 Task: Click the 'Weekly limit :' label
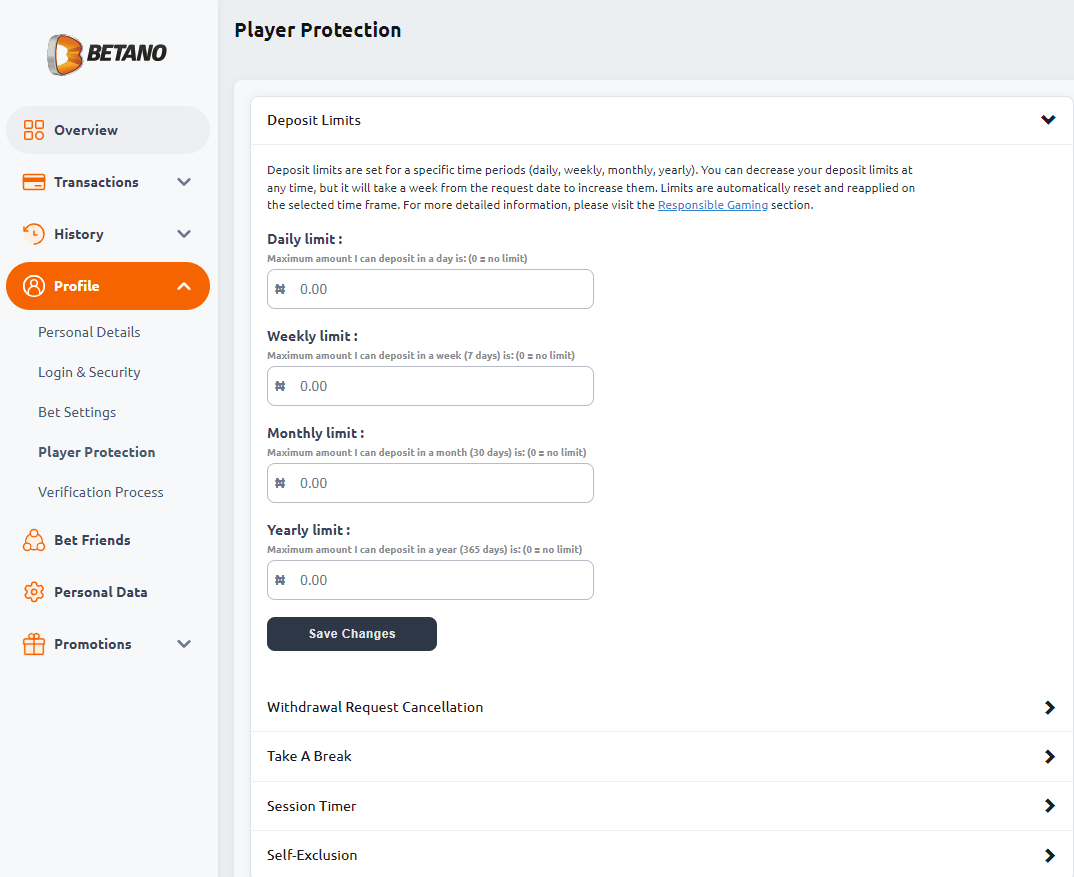[x=312, y=336]
